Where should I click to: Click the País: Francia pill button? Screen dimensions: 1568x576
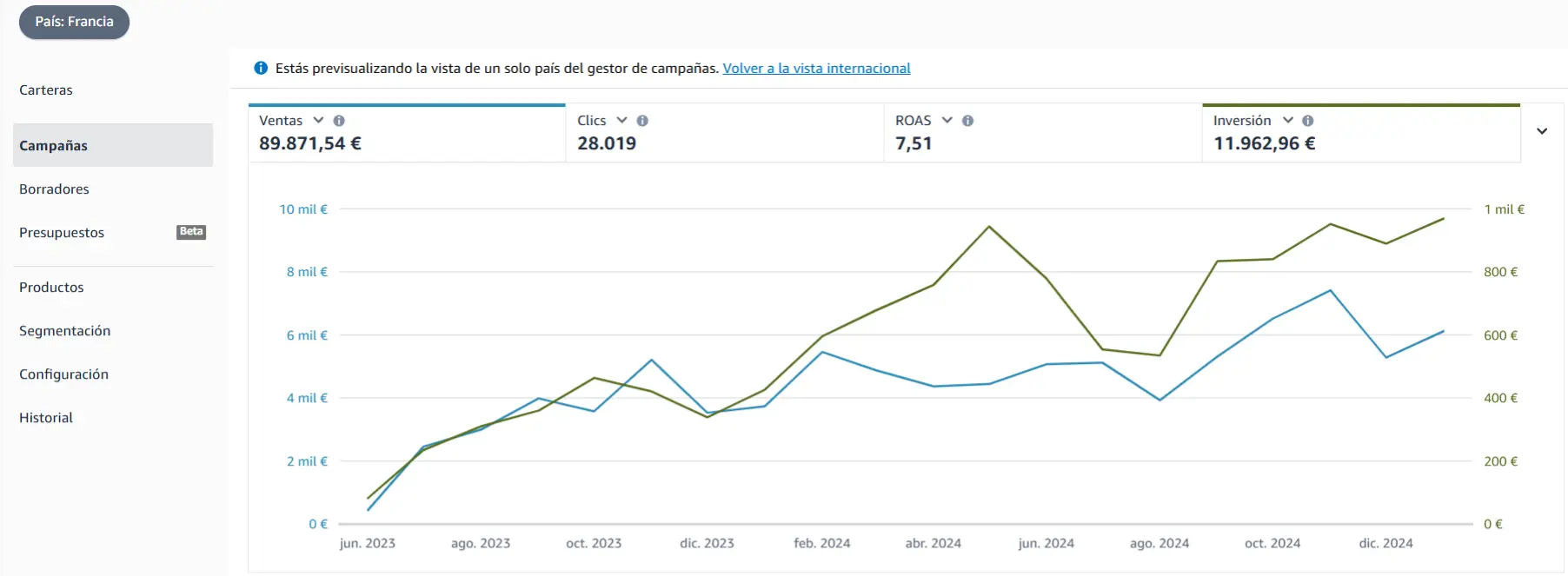point(74,22)
